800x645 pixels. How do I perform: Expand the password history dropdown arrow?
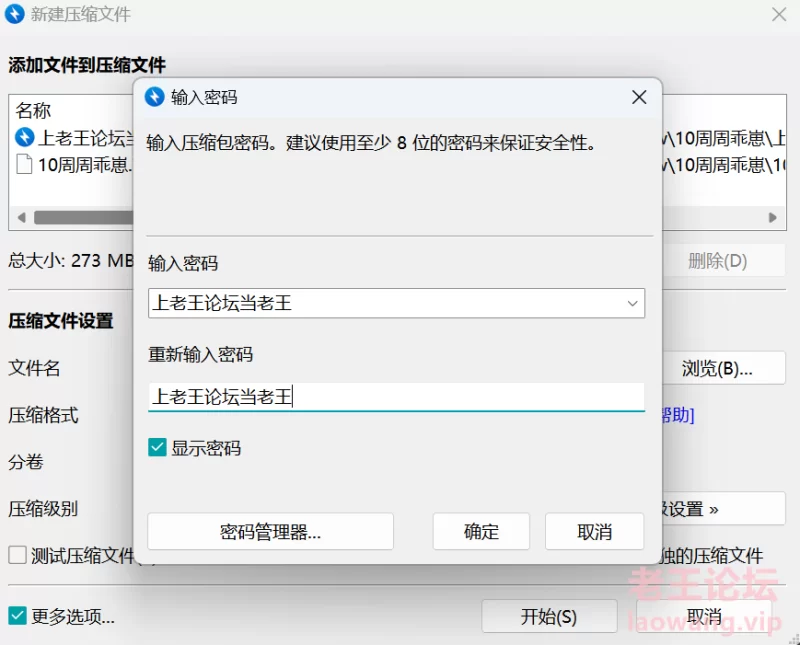pos(632,304)
